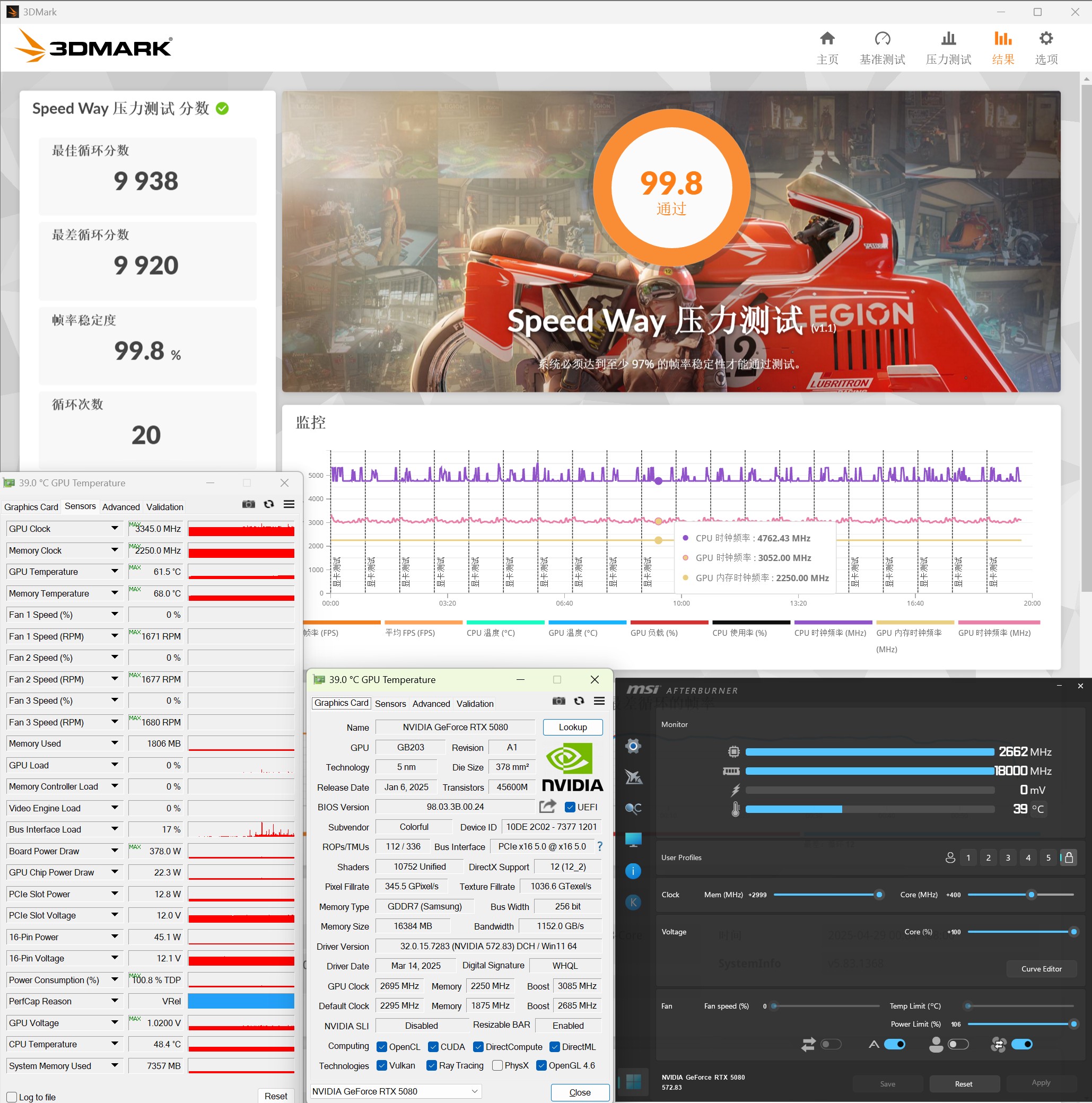Adjust the Core MHz clock slider
The height and width of the screenshot is (1103, 1092).
pos(1031,895)
